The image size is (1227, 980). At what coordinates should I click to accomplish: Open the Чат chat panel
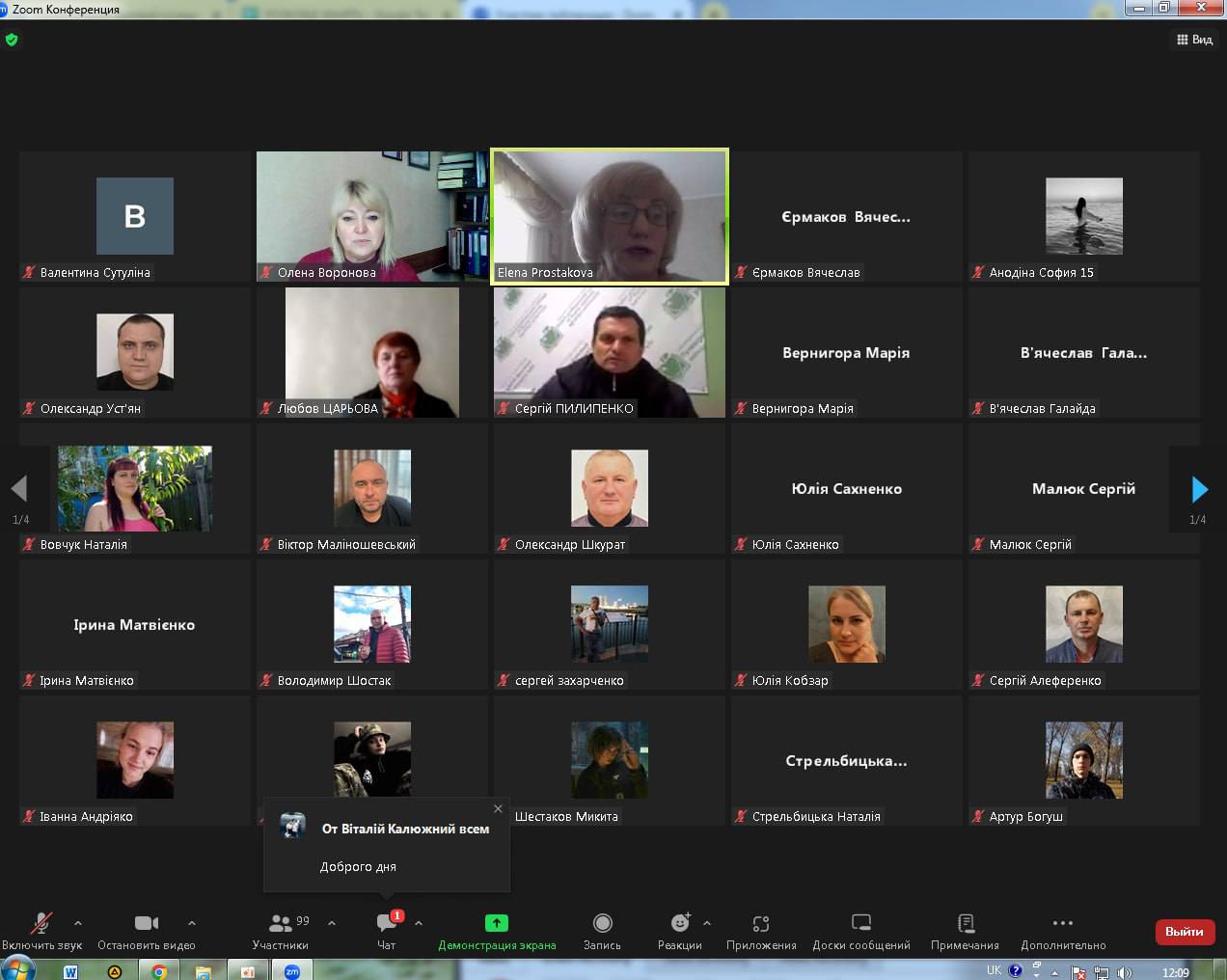coord(387,929)
